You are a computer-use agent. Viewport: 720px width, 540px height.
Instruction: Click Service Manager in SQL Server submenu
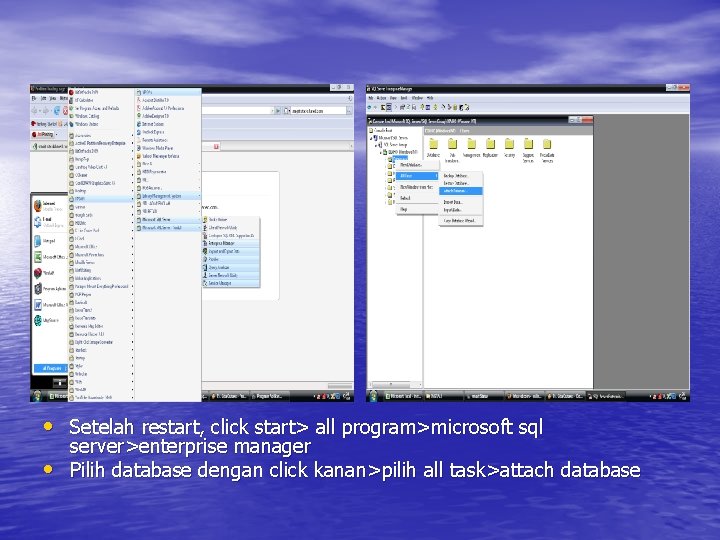(x=231, y=283)
